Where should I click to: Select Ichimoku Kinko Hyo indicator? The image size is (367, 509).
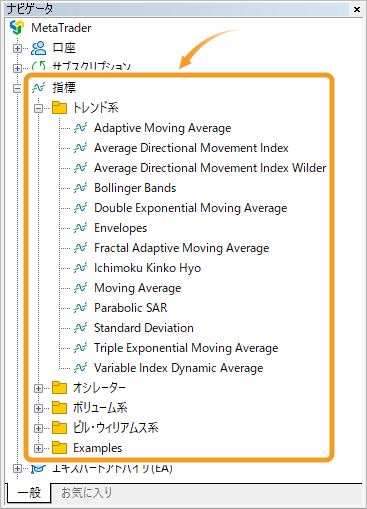(x=148, y=268)
